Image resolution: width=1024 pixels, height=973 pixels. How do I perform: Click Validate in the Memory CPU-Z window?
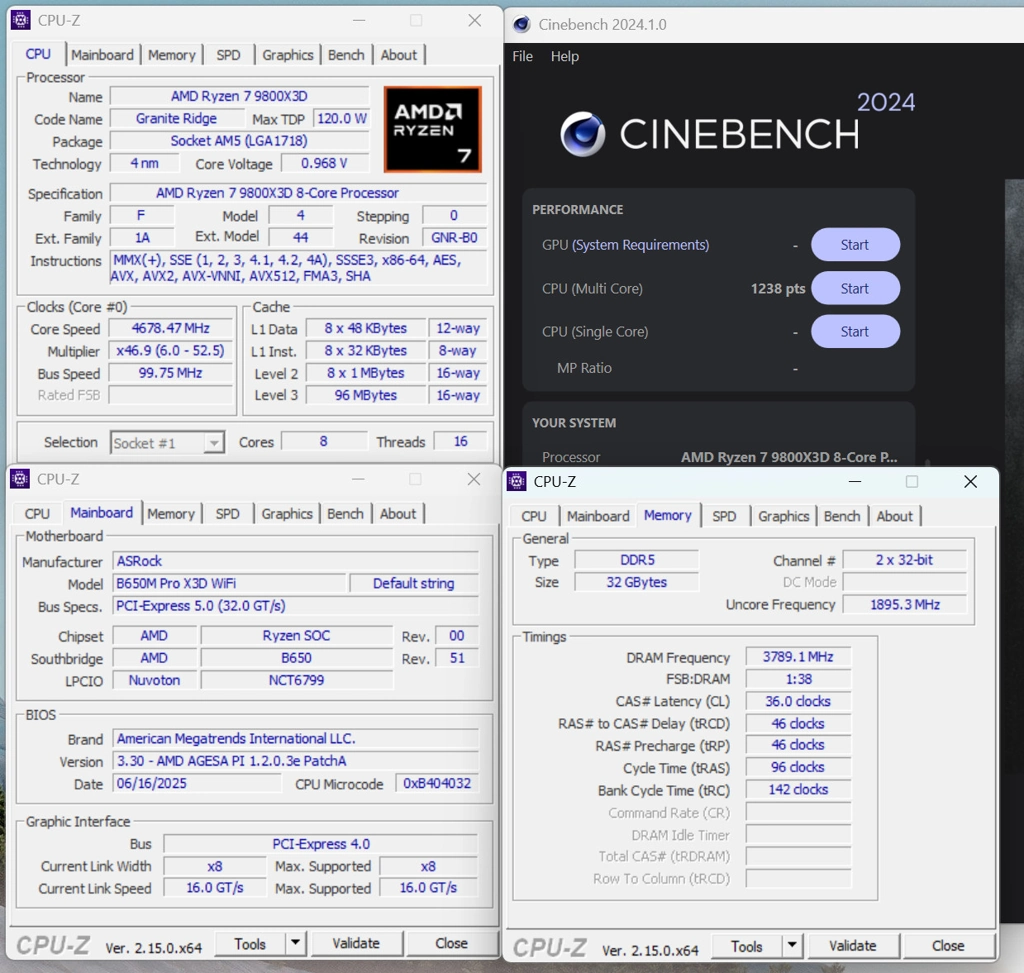coord(853,946)
